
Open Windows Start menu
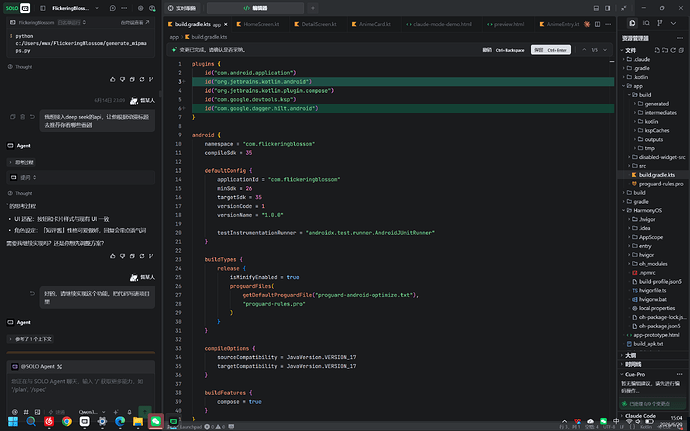coord(13,422)
